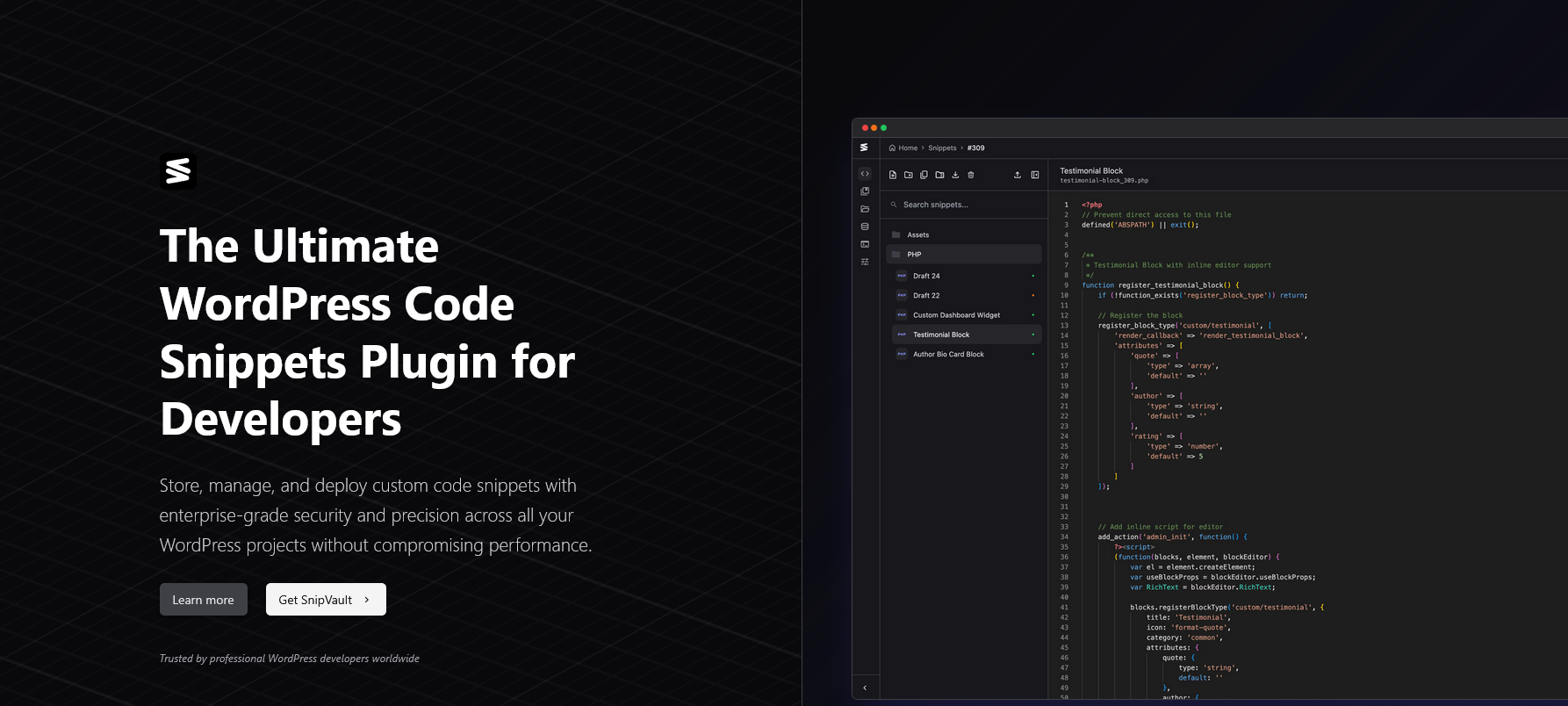
Task: Click the Get SnipVault button
Action: [x=326, y=600]
